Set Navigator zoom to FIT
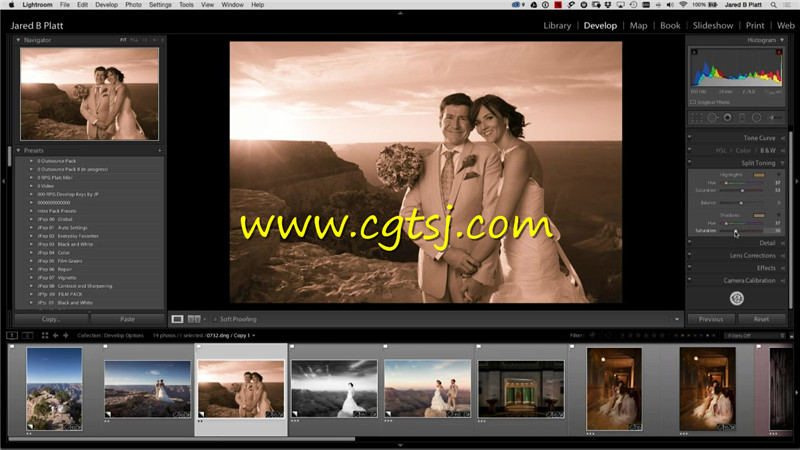The image size is (800, 450). pyautogui.click(x=123, y=40)
